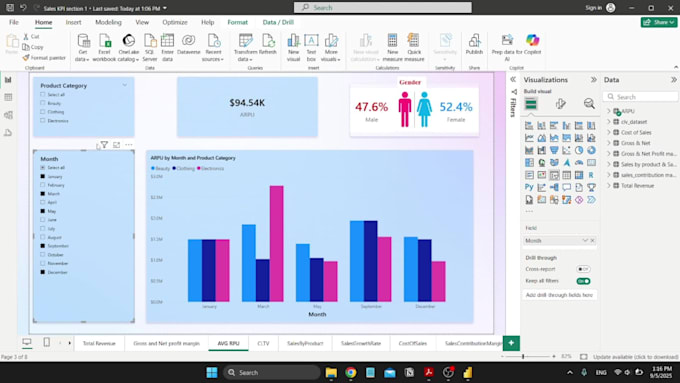Viewport: 680px width, 383px height.
Task: Expand the Total Revenue table
Action: [x=609, y=186]
